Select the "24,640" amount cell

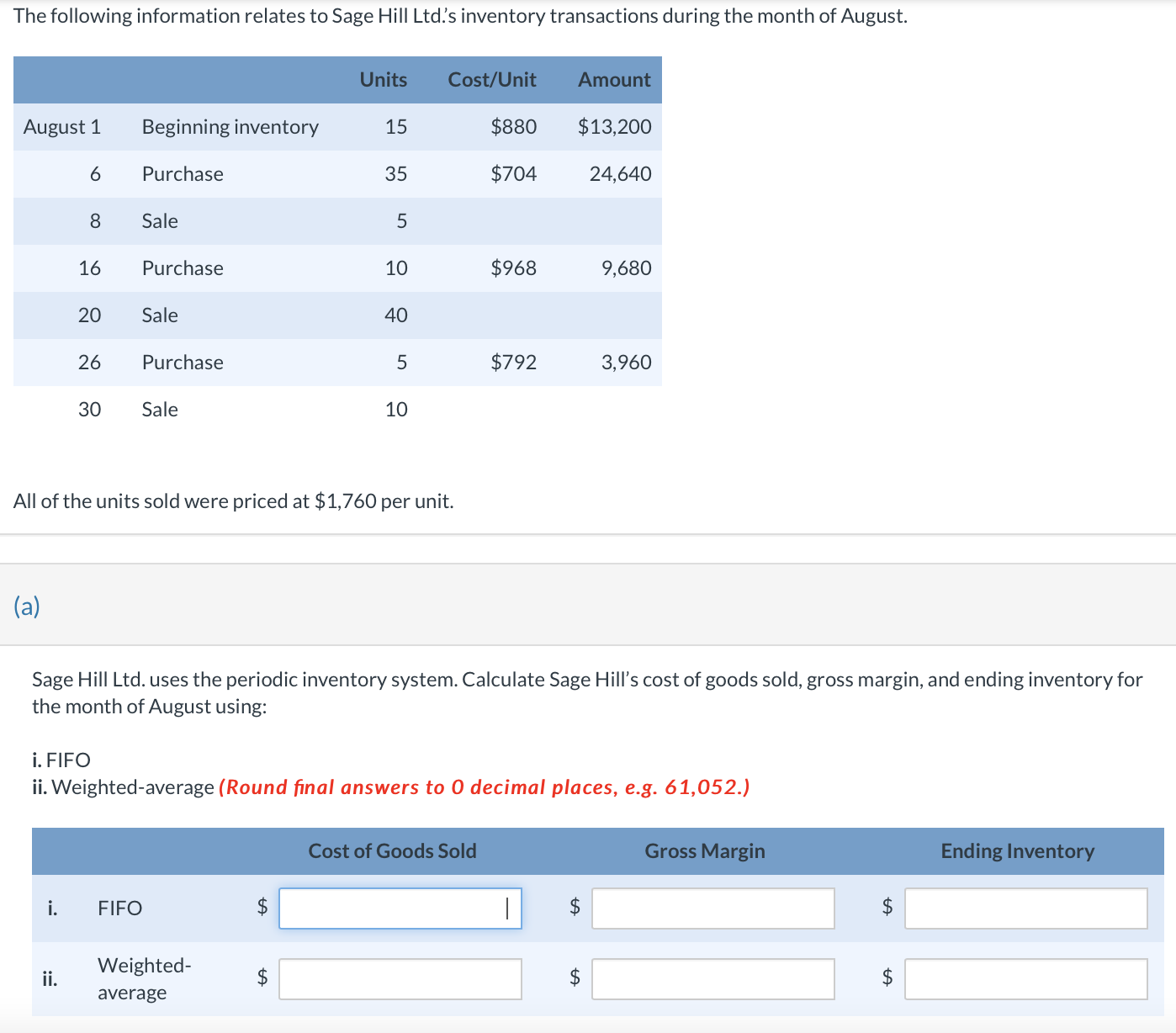pos(621,174)
